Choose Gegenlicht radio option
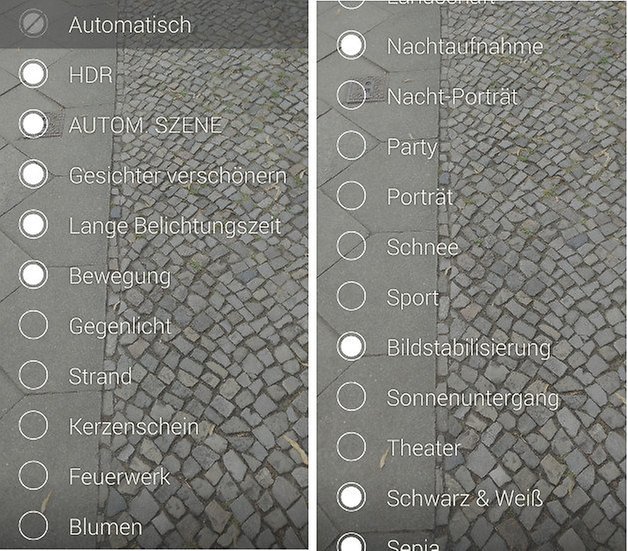Viewport: 628px width, 551px height. [33, 325]
